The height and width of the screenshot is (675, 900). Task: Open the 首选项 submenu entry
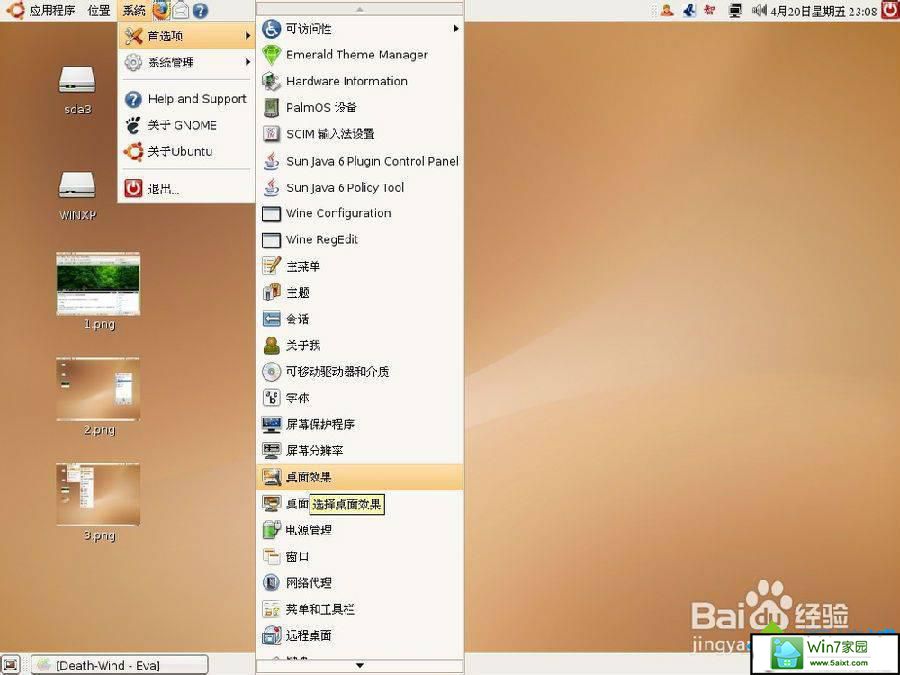[x=187, y=36]
